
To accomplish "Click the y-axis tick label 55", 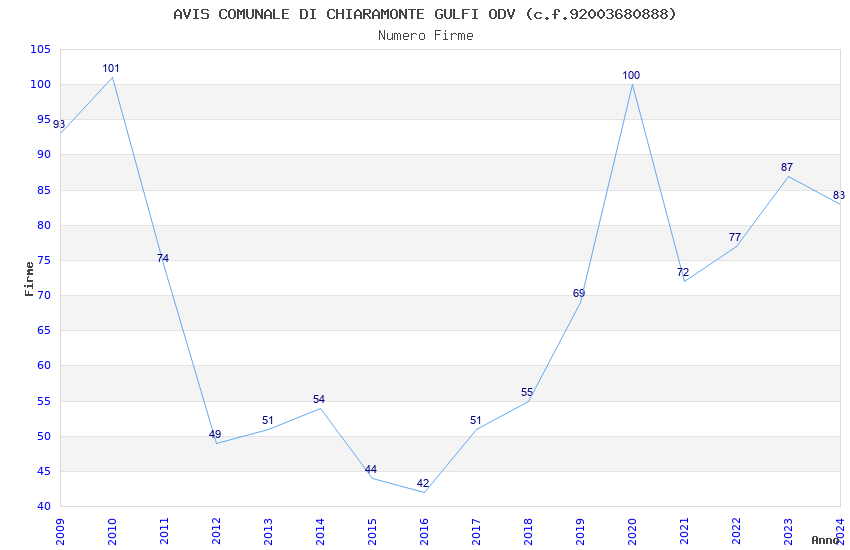I will click(x=44, y=402).
